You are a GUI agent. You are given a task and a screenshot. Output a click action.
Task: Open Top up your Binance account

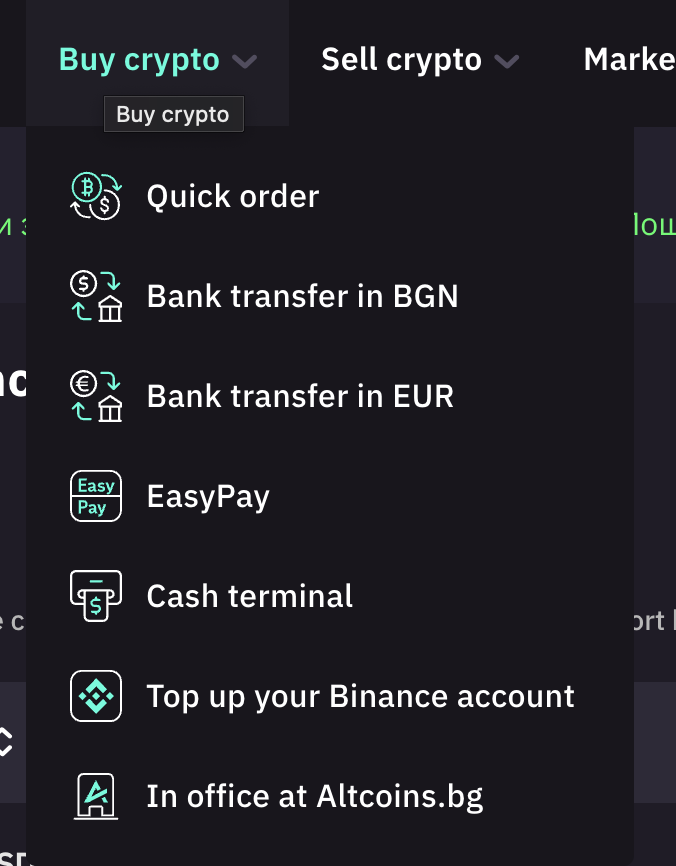(360, 696)
